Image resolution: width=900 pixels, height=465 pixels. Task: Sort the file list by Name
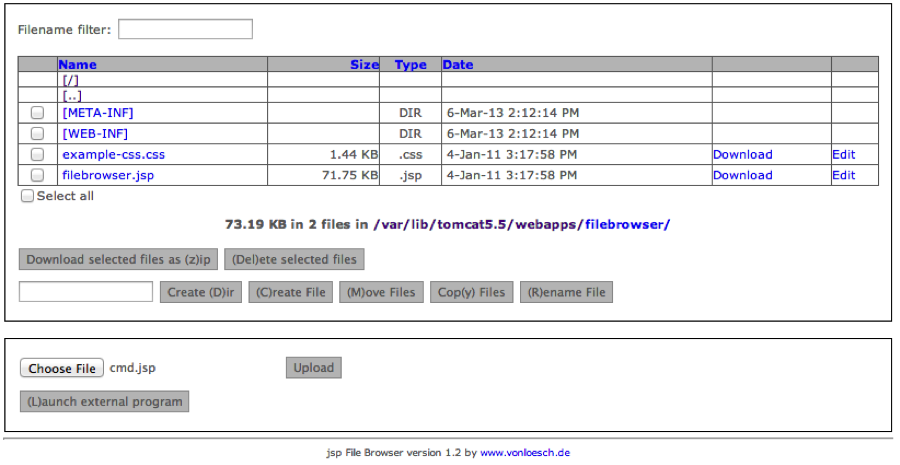pos(77,65)
